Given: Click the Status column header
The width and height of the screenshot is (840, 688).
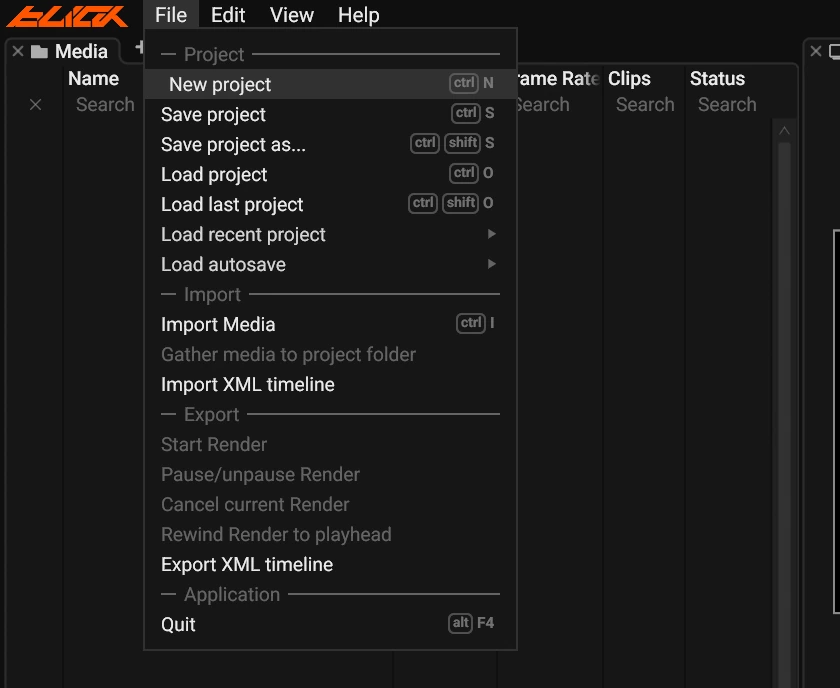Looking at the screenshot, I should tap(717, 79).
